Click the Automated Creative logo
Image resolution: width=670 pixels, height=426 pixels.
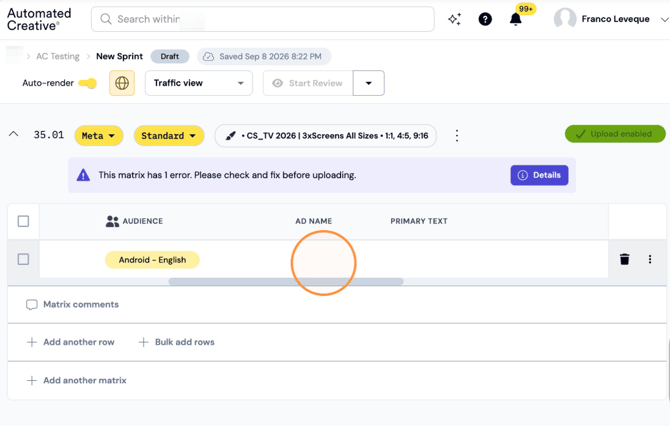pos(39,19)
